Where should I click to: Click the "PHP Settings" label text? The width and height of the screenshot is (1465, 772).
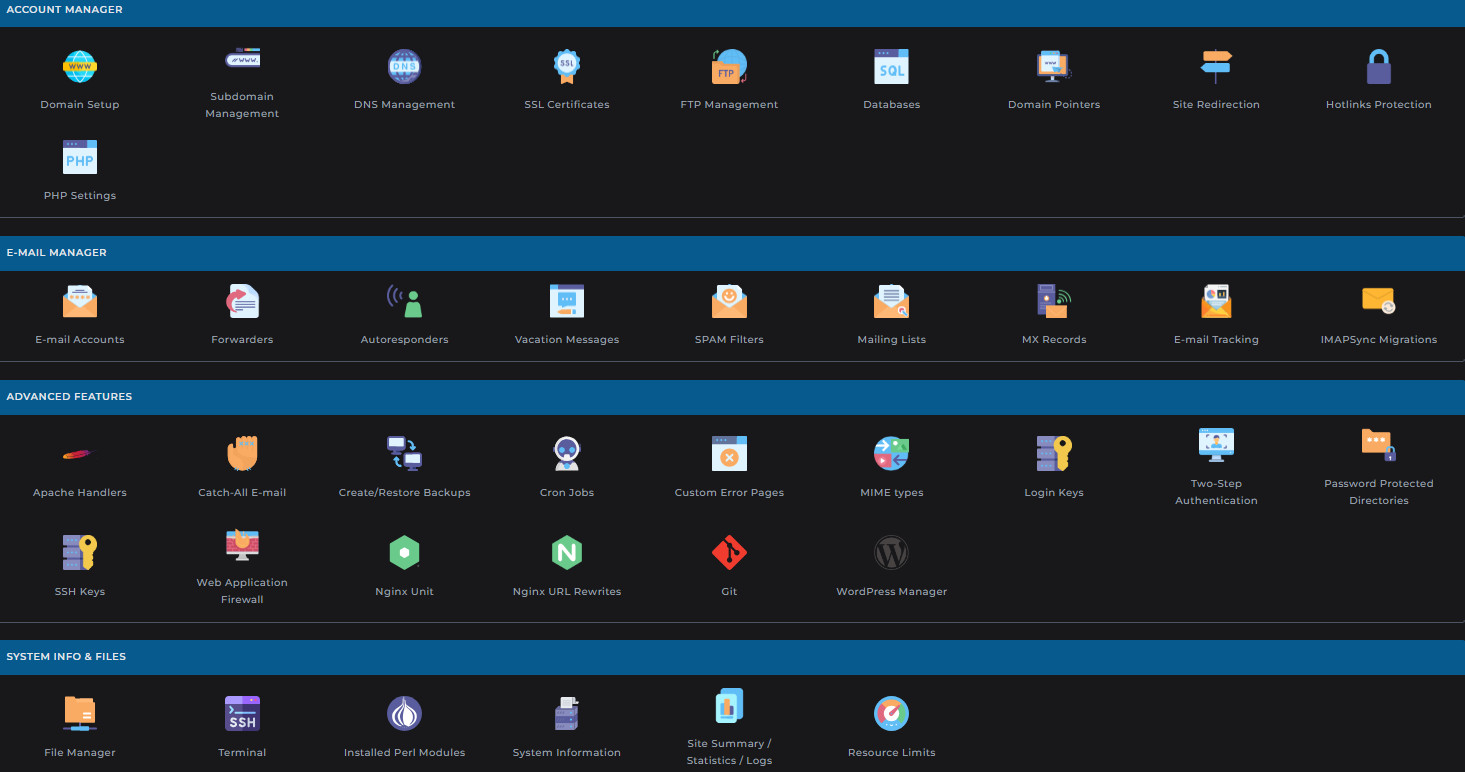click(x=80, y=196)
